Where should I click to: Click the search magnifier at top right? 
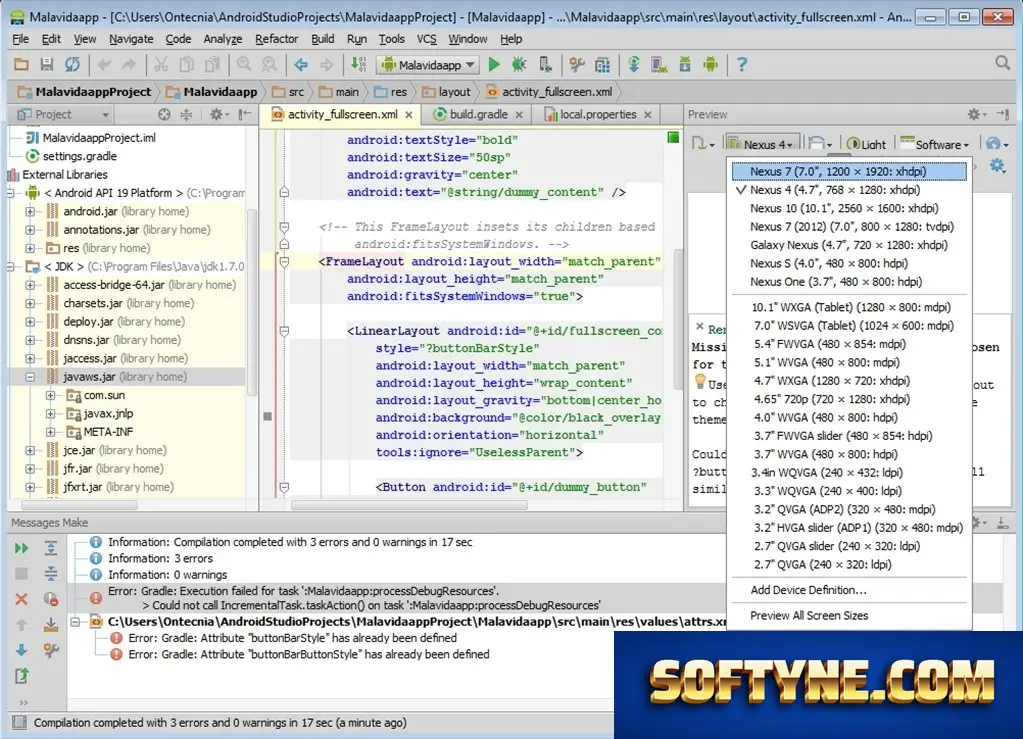click(1003, 63)
